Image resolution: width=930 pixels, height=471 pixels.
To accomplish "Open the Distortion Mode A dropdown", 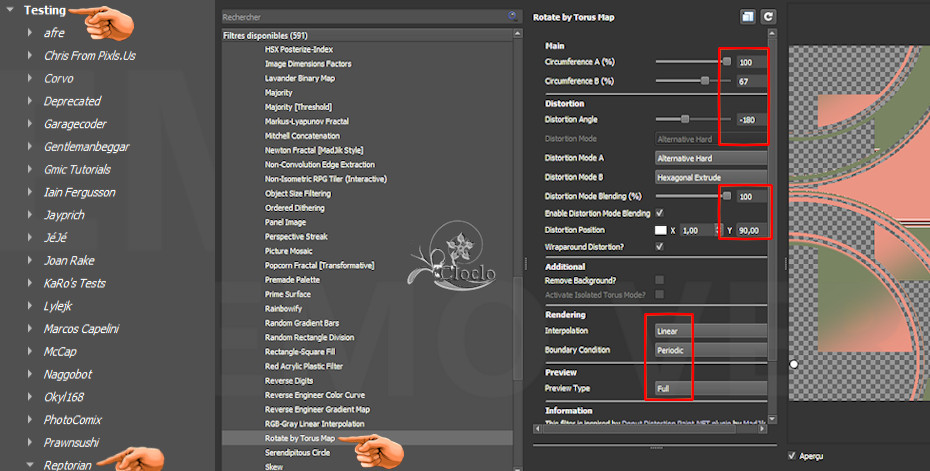I will point(710,158).
